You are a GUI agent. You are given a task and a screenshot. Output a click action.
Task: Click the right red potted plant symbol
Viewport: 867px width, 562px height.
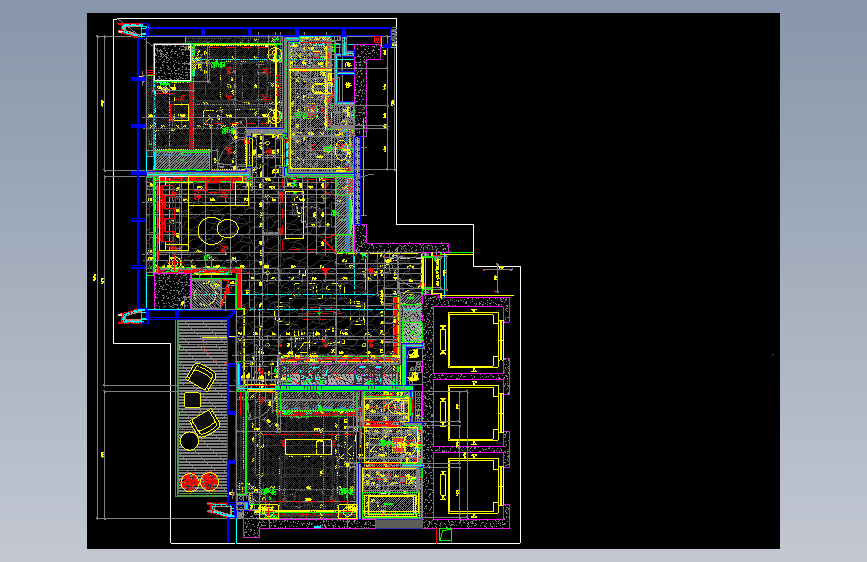210,481
